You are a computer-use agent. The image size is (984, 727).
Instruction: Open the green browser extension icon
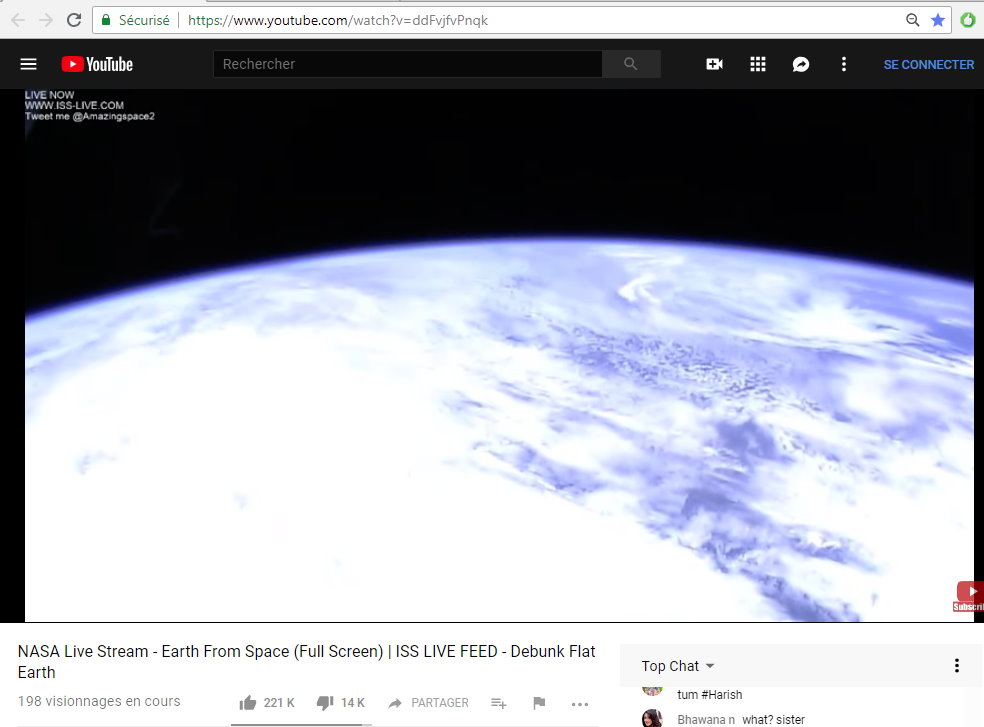coord(968,20)
